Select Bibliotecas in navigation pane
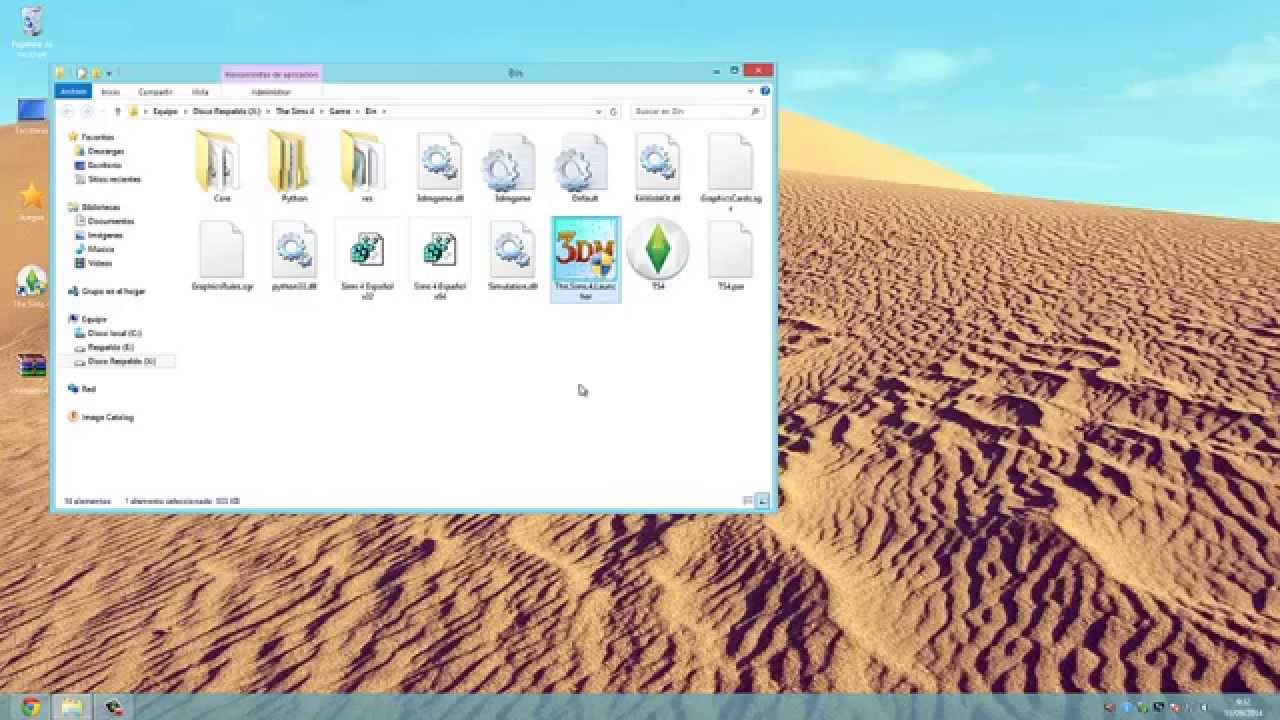Viewport: 1280px width, 720px height. [94, 207]
